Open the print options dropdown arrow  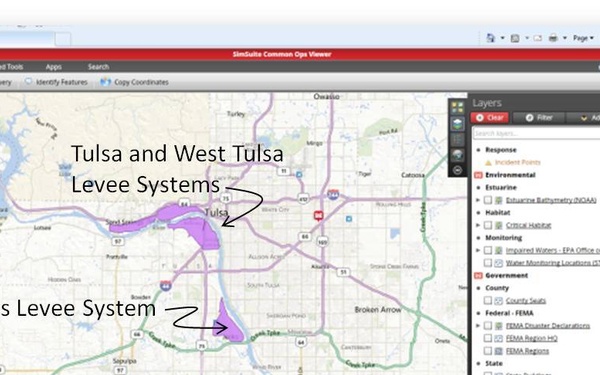tap(564, 38)
